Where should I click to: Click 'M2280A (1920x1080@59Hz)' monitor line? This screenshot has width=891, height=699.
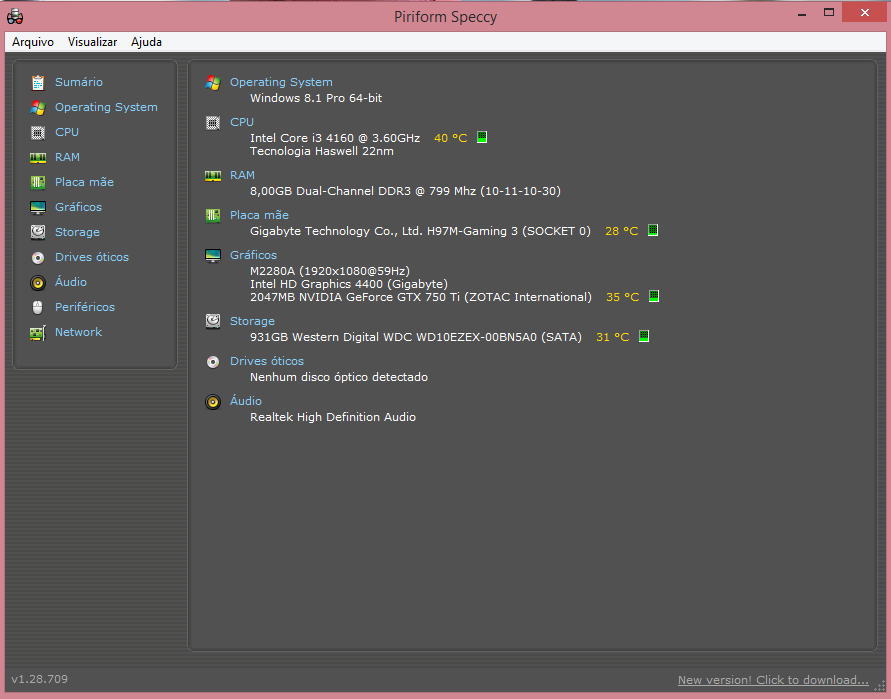tap(330, 271)
